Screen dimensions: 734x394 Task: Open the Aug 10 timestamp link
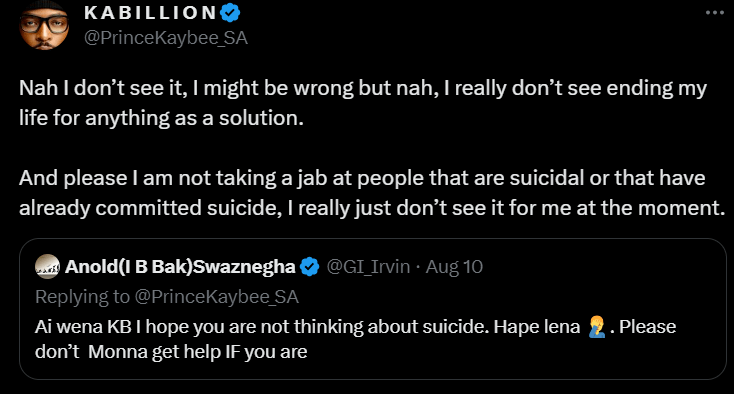point(454,267)
